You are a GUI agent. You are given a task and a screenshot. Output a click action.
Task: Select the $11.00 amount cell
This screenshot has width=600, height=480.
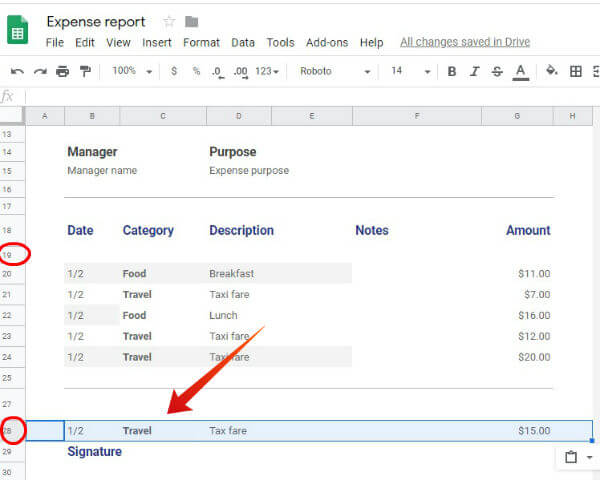(x=534, y=274)
